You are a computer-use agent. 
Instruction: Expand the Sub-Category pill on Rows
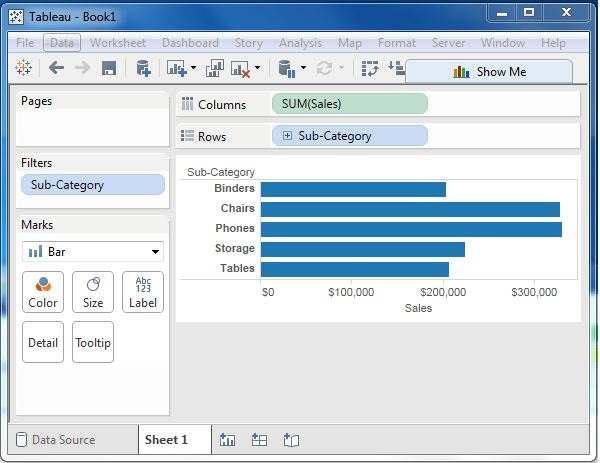point(287,136)
